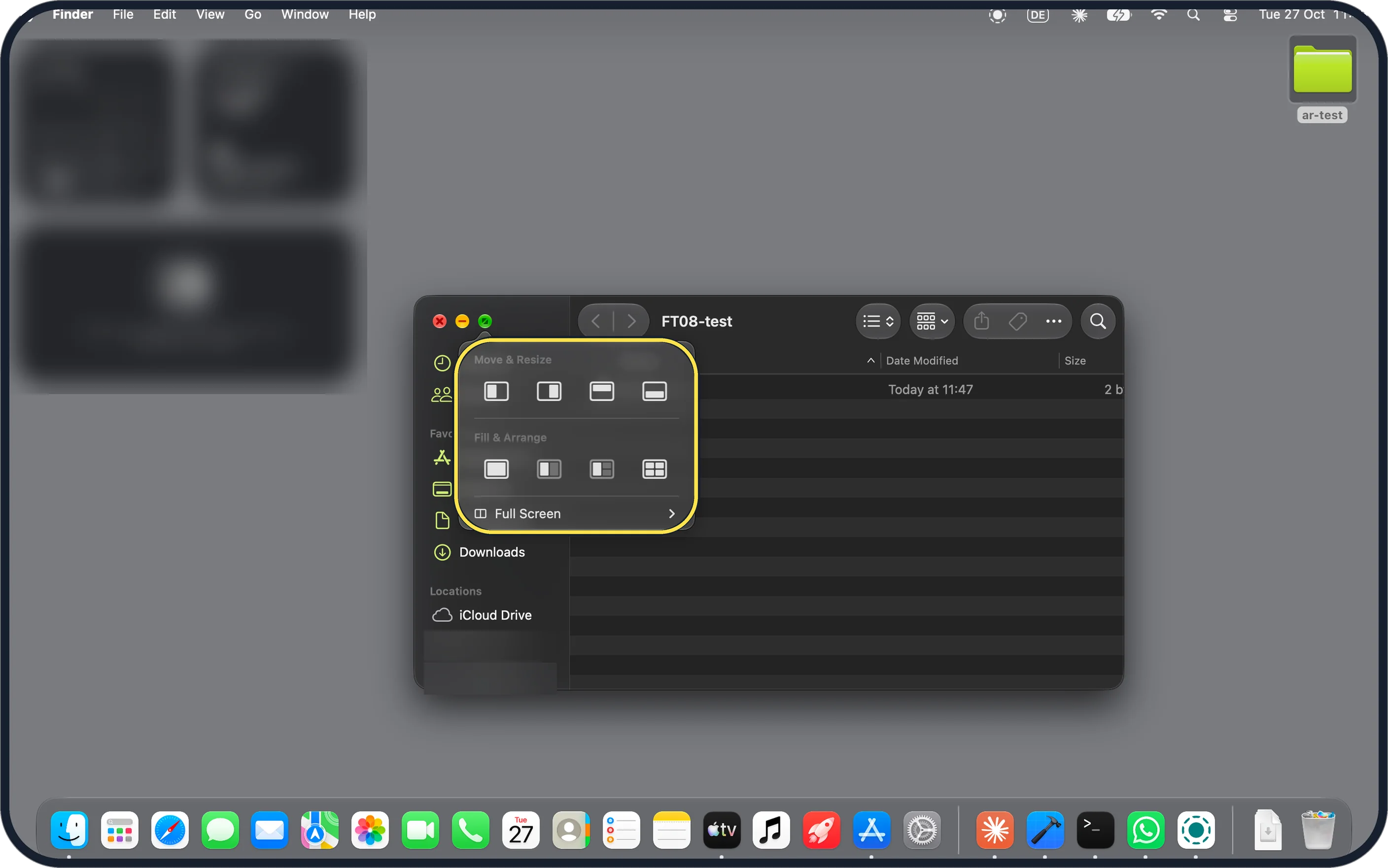1388x868 pixels.
Task: Arrange left and quarters layout
Action: click(602, 469)
